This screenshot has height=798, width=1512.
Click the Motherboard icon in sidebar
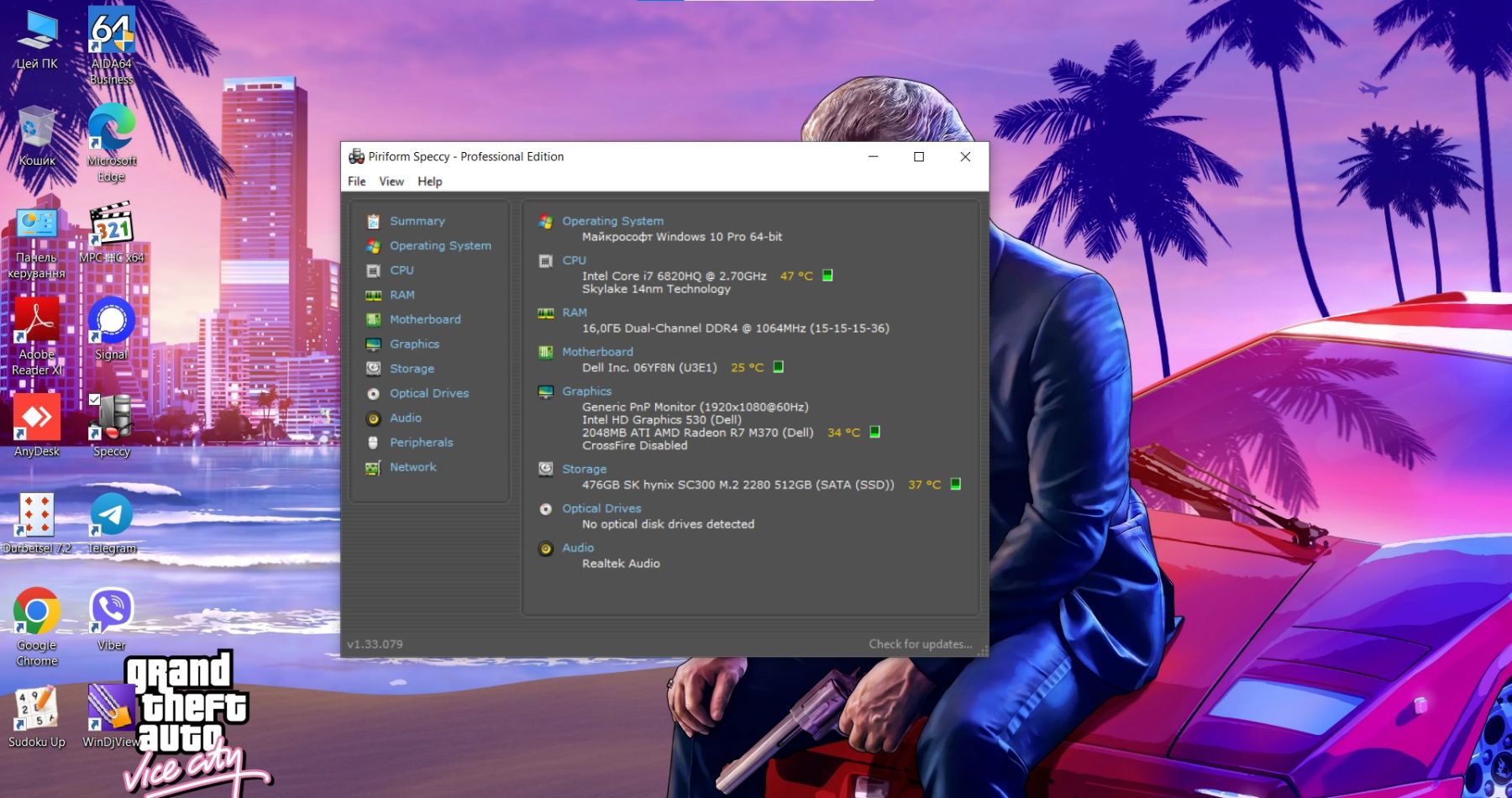[x=373, y=319]
